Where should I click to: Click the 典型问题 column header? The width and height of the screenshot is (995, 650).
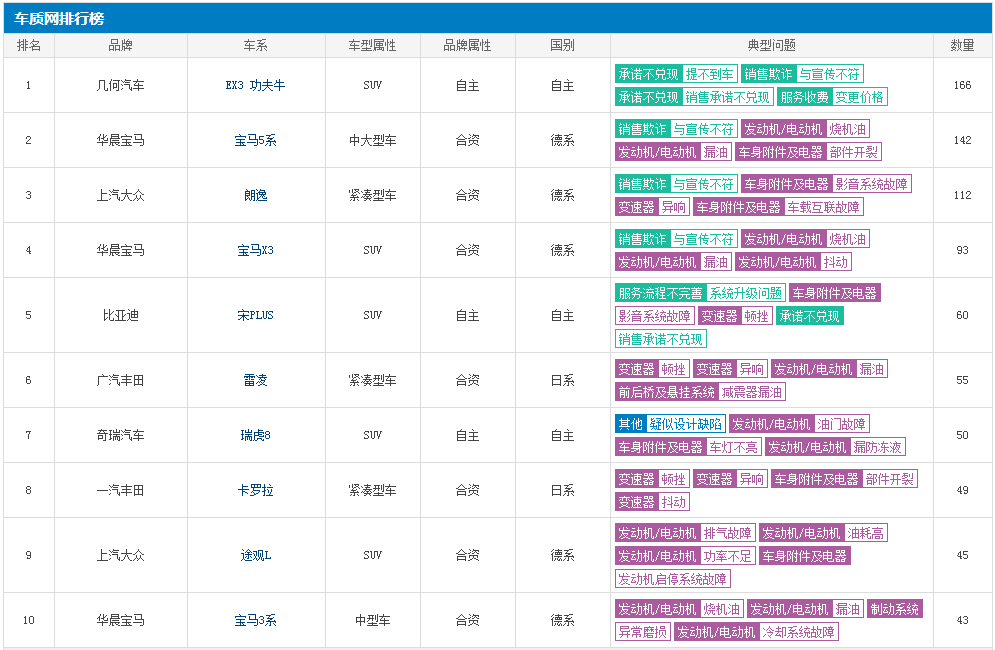772,45
